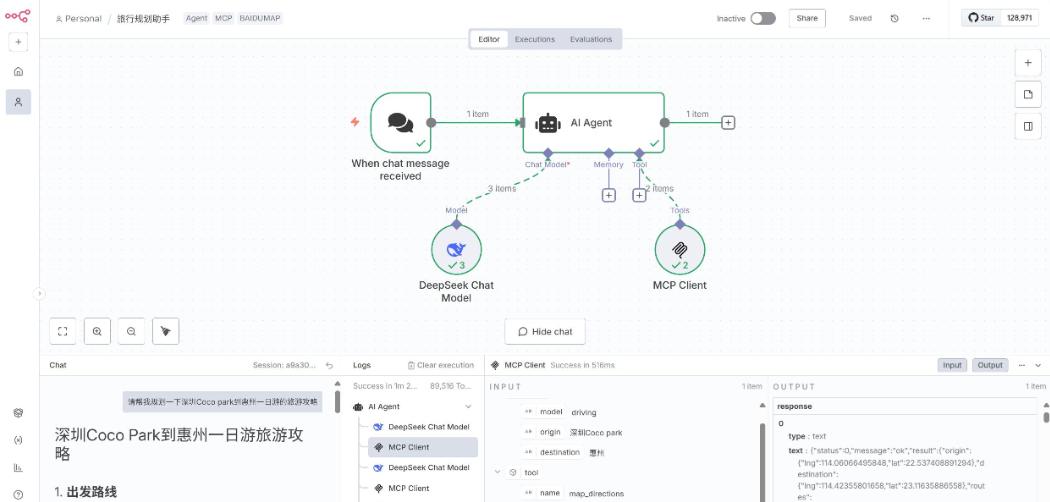Open the chat message trigger node

click(400, 122)
